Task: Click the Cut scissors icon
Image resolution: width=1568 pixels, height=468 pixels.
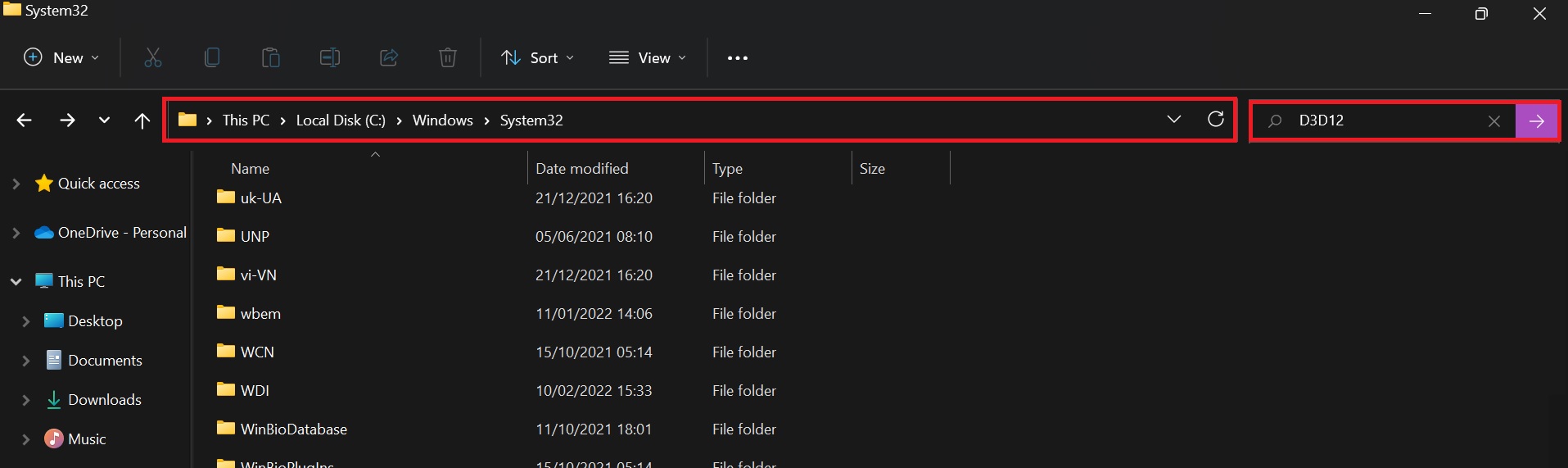Action: (x=153, y=57)
